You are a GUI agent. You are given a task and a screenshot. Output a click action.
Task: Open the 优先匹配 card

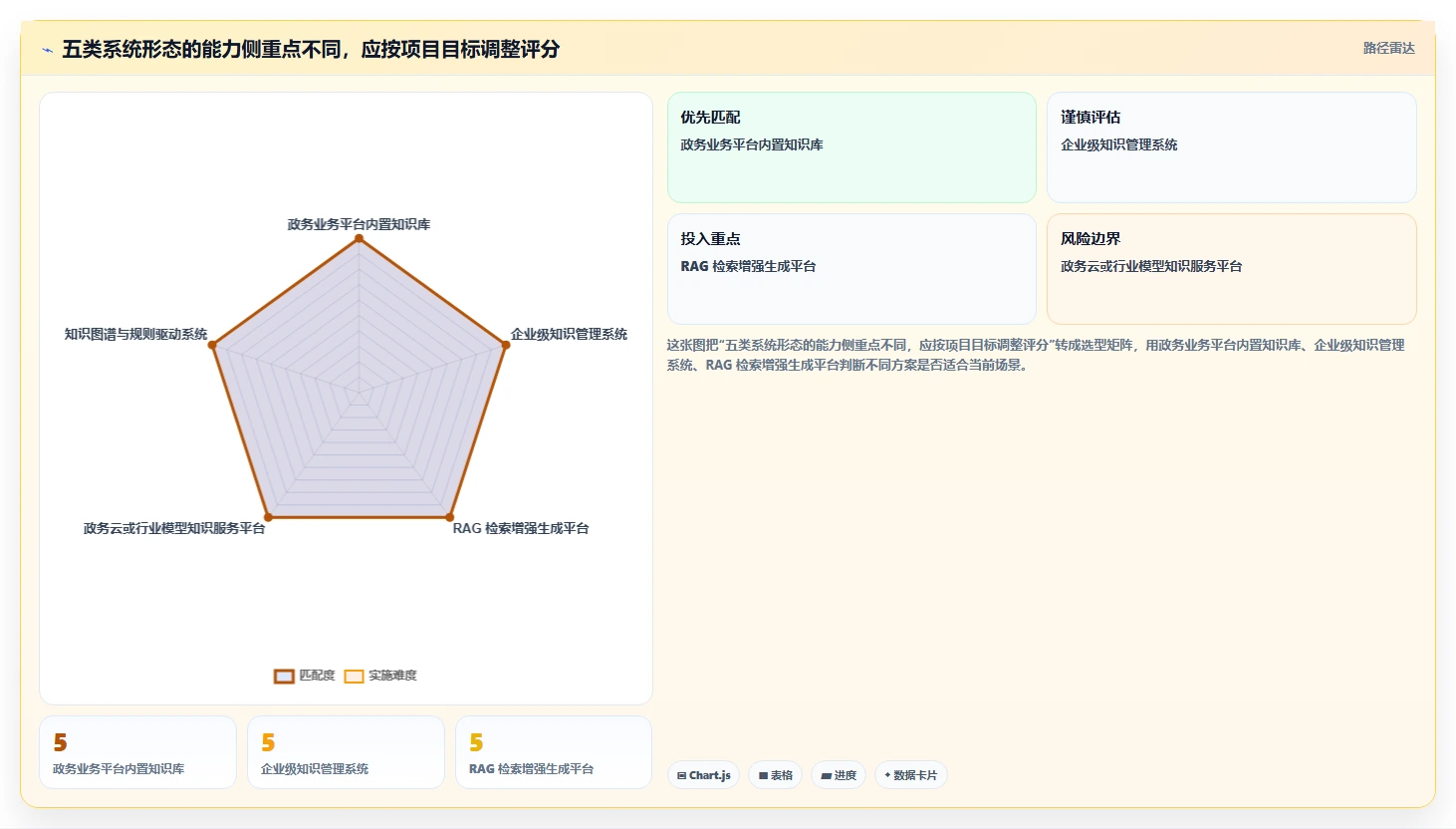[851, 147]
